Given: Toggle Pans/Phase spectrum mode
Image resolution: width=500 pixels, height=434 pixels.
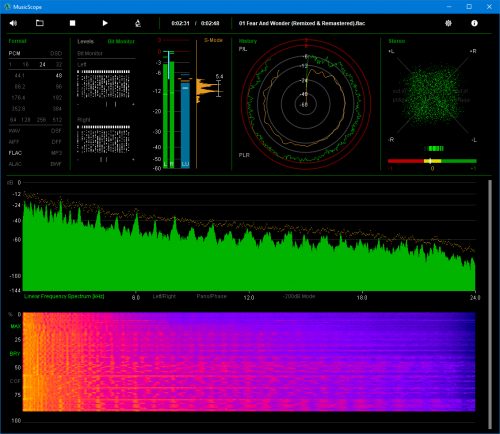Looking at the screenshot, I should pyautogui.click(x=211, y=296).
